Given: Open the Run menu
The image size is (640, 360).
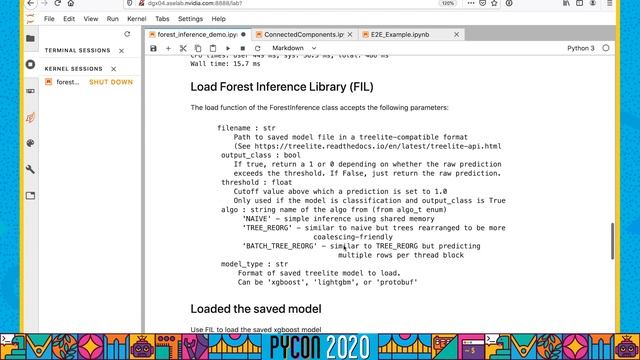Looking at the screenshot, I should coord(113,19).
